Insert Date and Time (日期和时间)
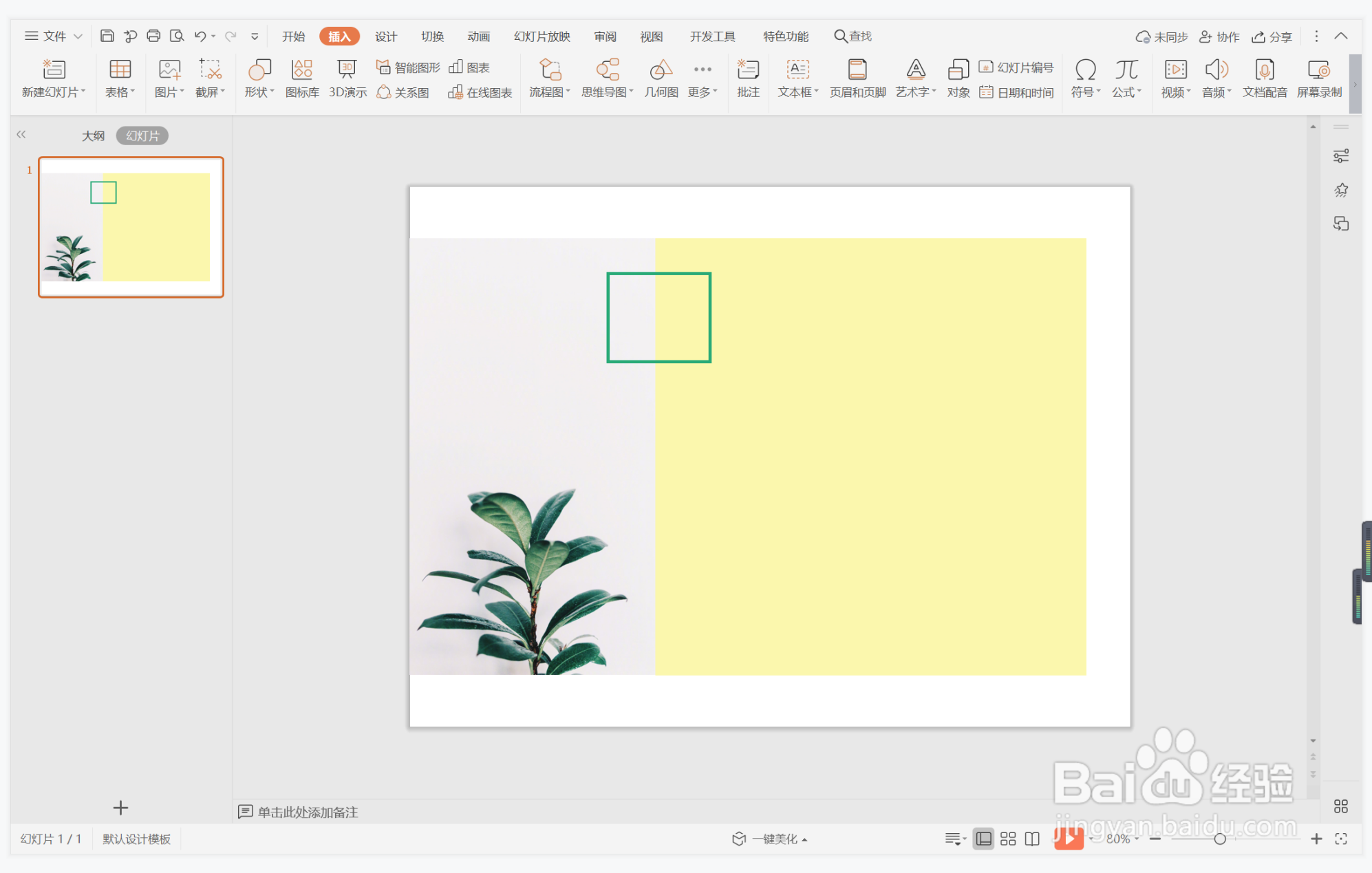This screenshot has height=873, width=1372. (1016, 92)
